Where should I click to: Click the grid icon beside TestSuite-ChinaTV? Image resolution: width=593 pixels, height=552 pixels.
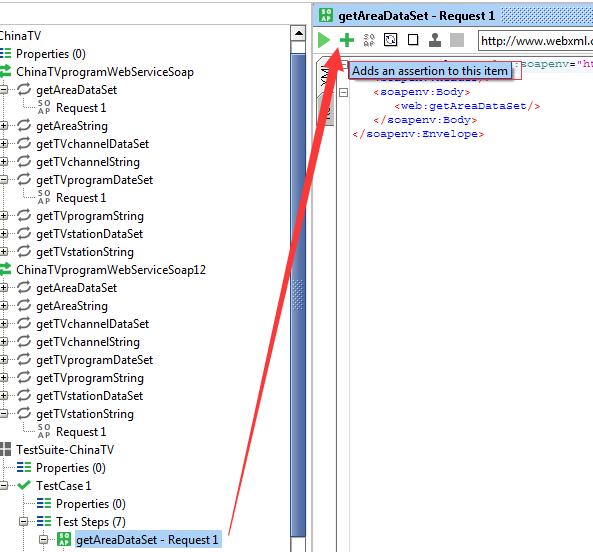[5, 449]
